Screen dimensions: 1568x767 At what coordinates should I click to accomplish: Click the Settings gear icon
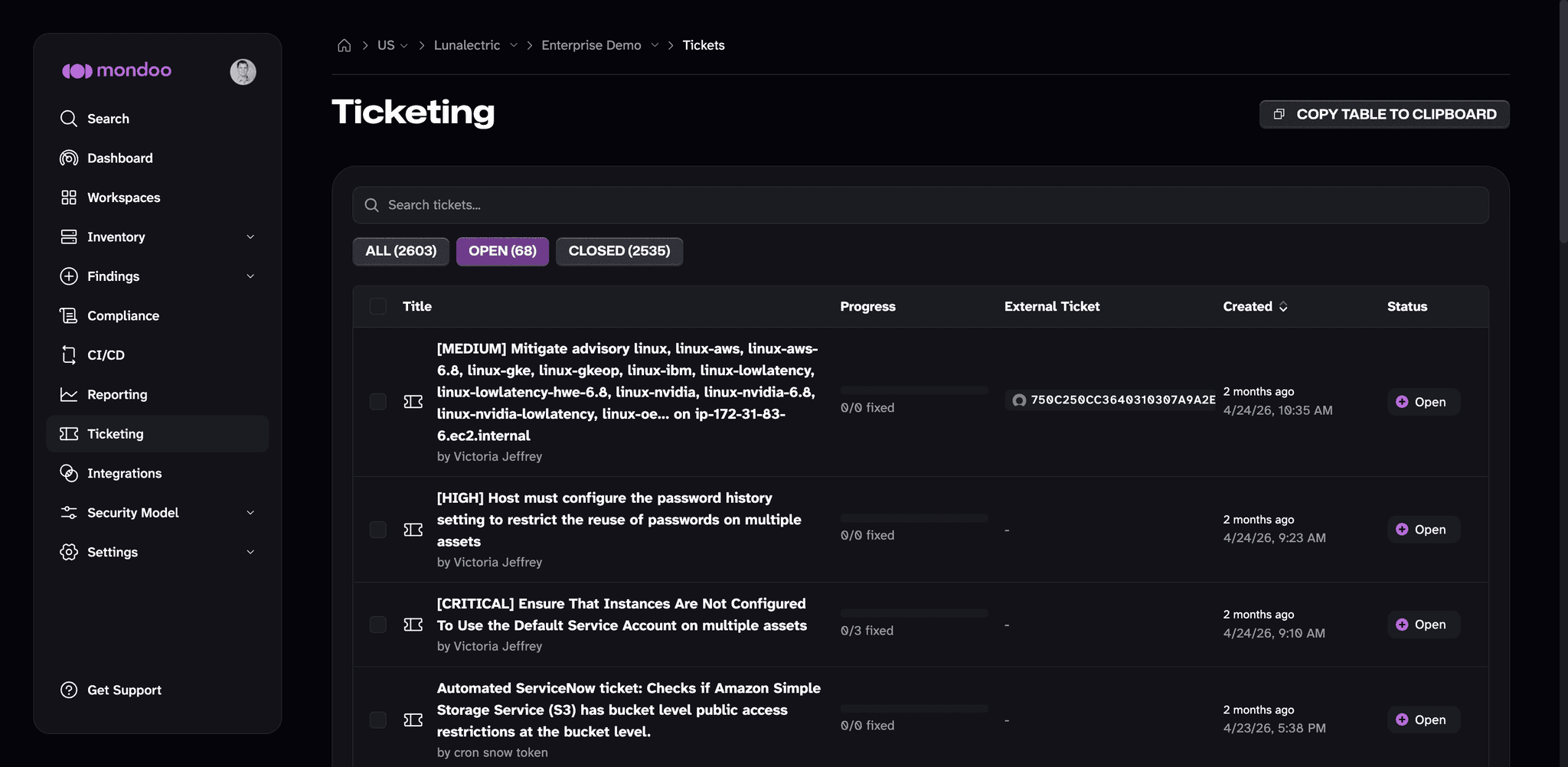point(69,552)
